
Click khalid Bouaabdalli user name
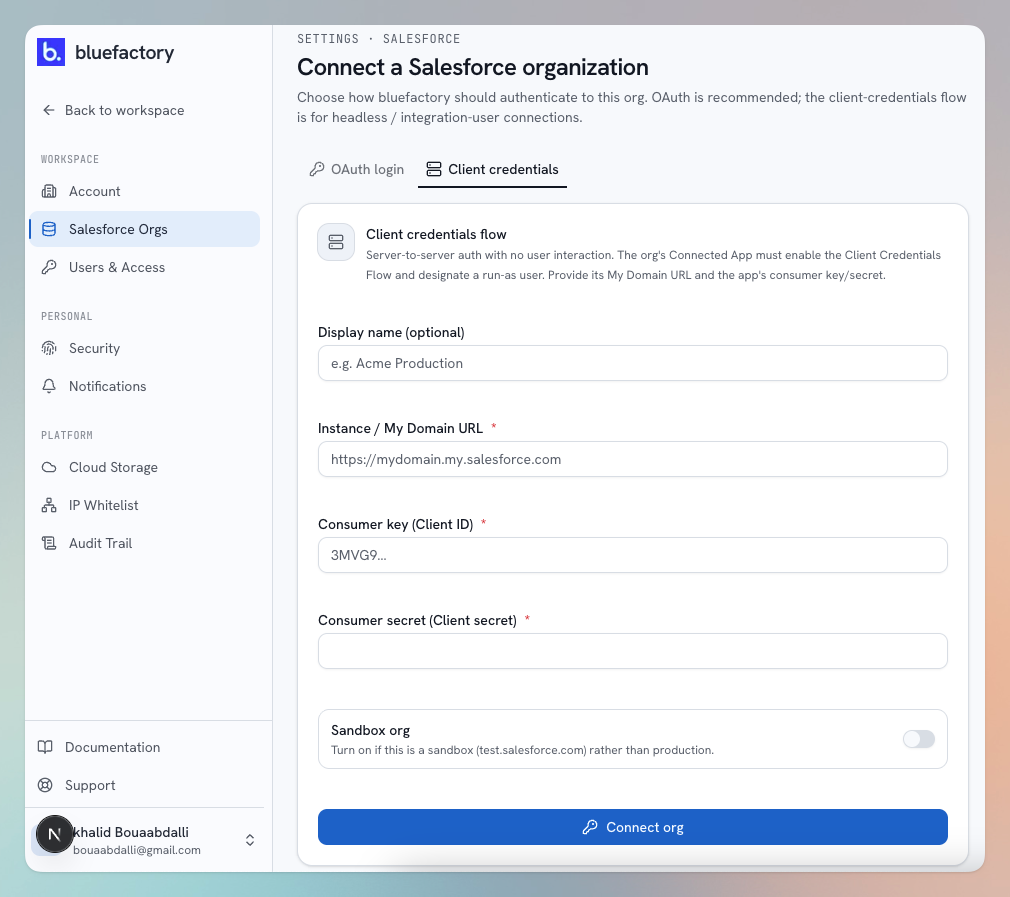[x=131, y=832]
